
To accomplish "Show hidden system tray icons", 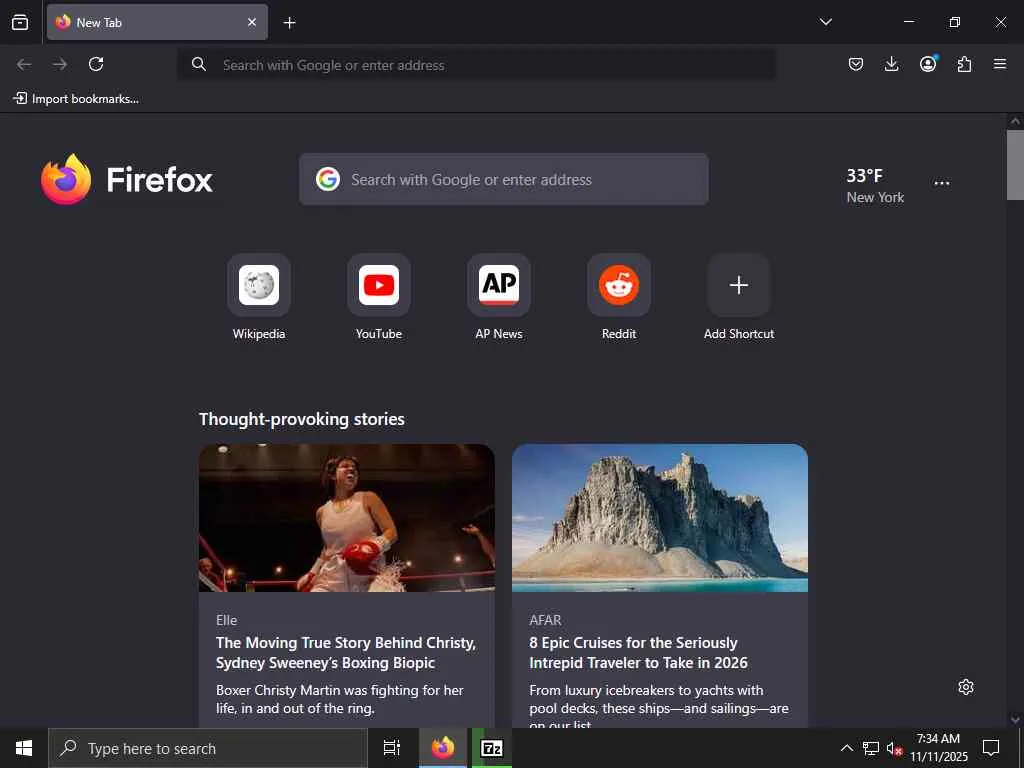I will tap(846, 748).
